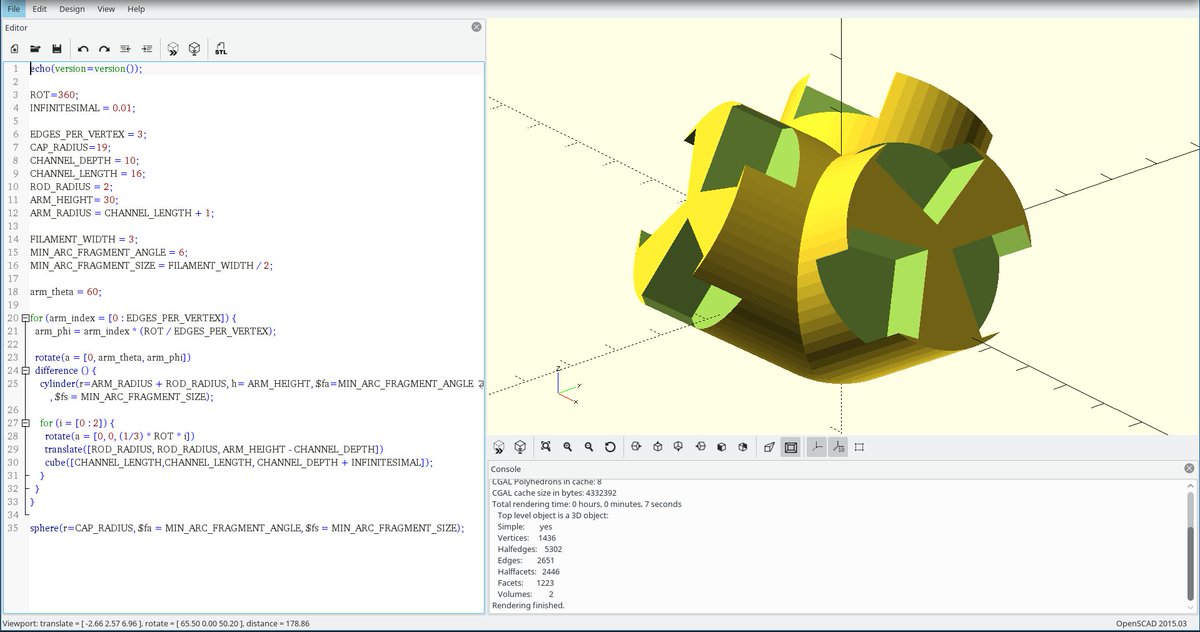Switch to the Top view
The image size is (1200, 632).
[658, 447]
